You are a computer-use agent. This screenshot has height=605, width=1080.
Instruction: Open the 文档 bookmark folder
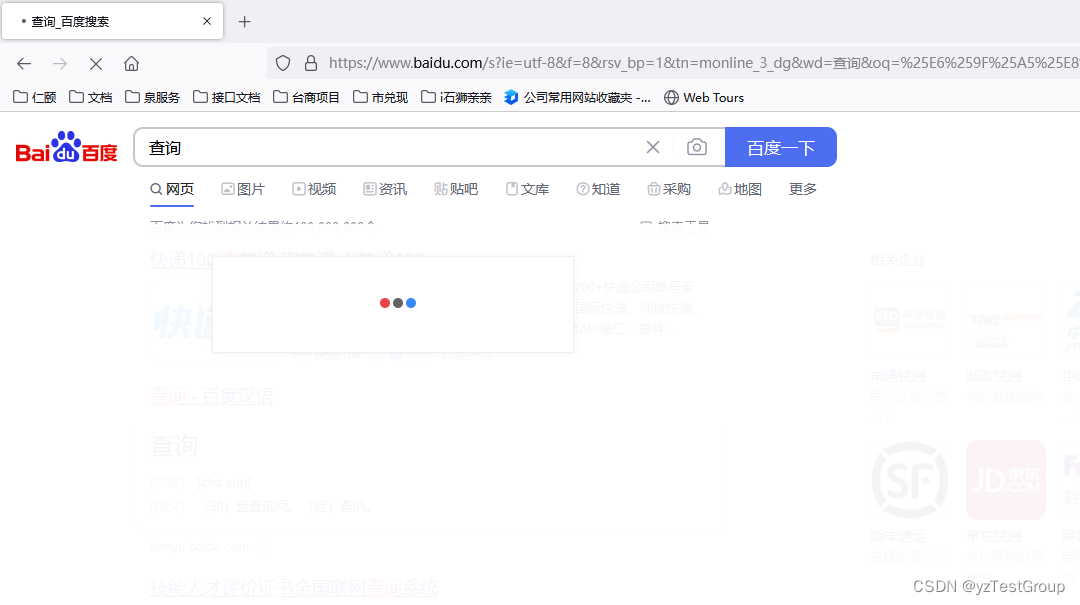coord(91,97)
